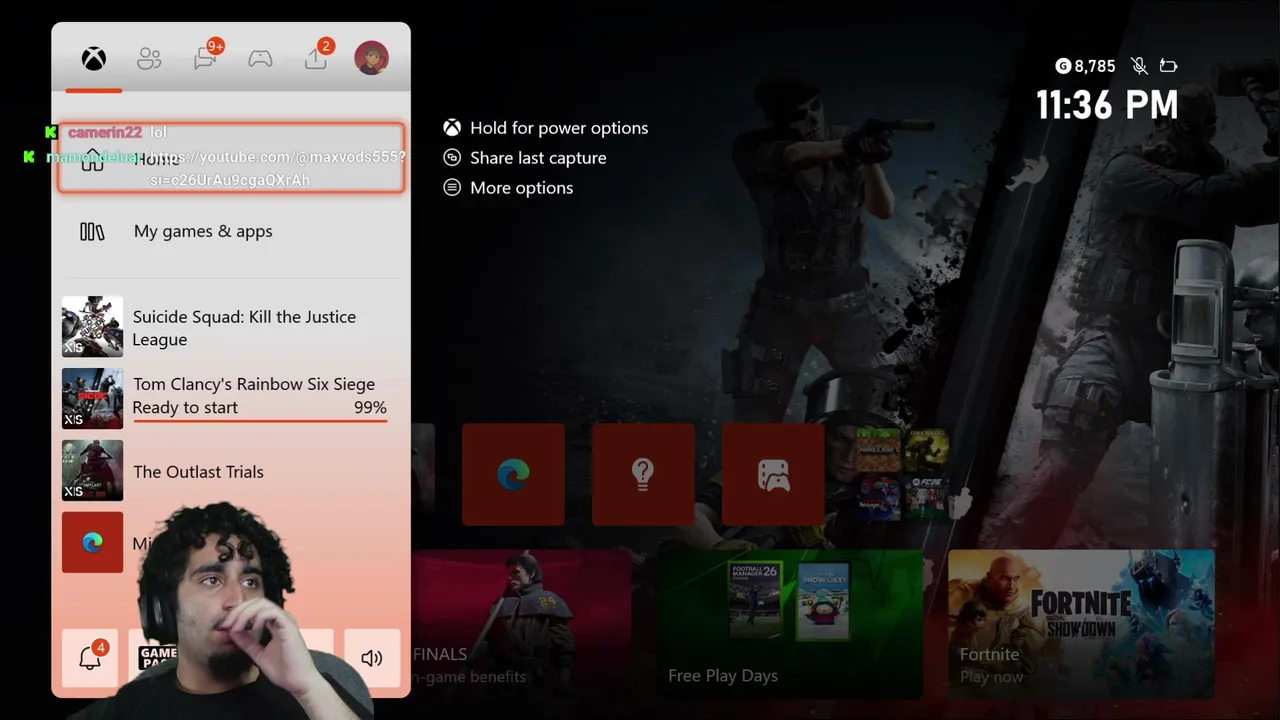Open the Chats tab with 9+ badge
The height and width of the screenshot is (720, 1280).
(x=206, y=58)
